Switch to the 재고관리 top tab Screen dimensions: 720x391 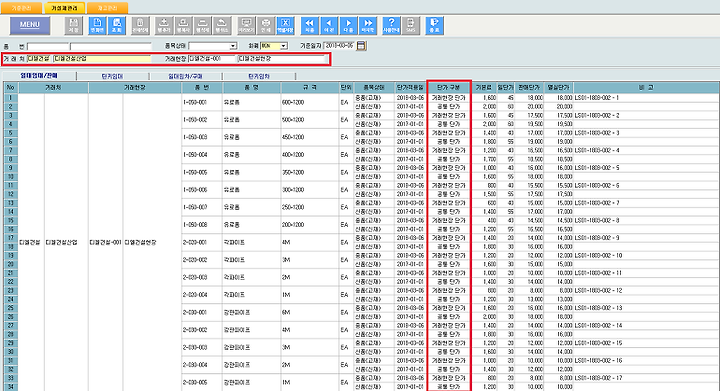107,8
